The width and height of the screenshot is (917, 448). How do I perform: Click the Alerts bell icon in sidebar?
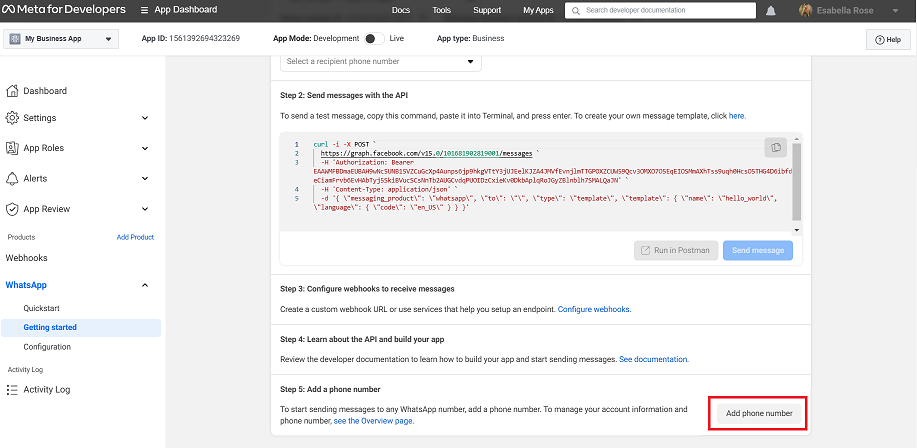12,178
